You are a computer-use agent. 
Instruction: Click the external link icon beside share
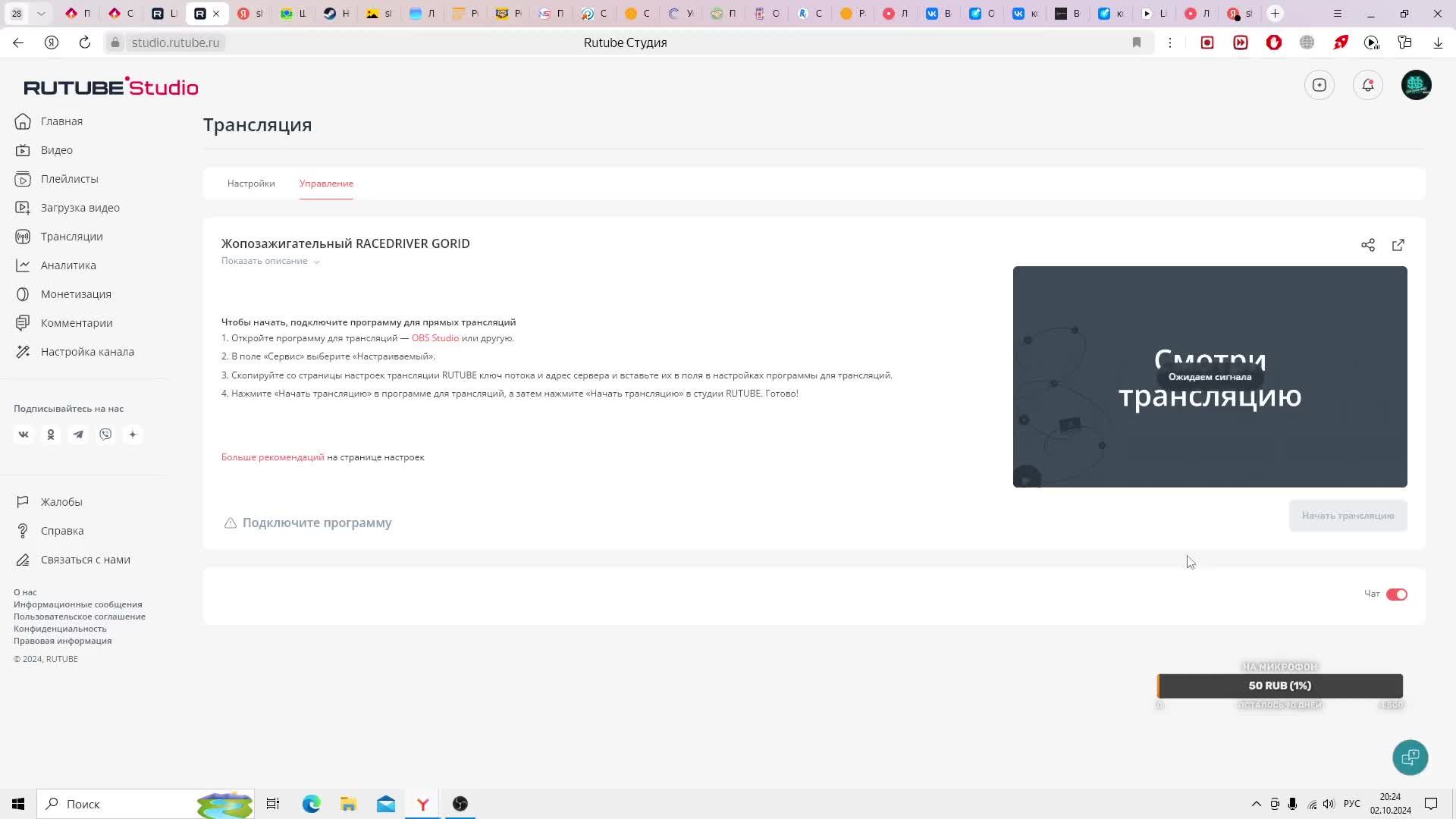coord(1398,244)
